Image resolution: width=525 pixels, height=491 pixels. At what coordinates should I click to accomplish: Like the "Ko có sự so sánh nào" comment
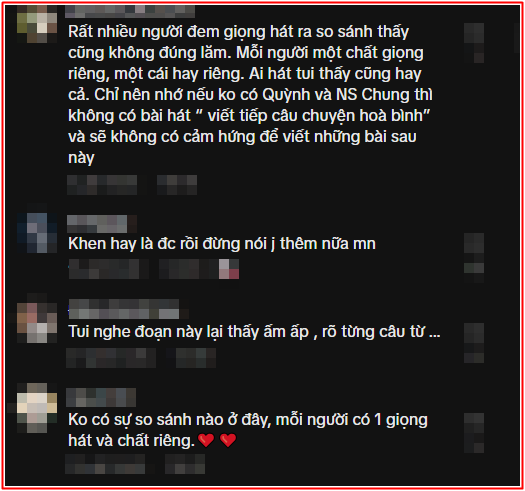tap(474, 433)
